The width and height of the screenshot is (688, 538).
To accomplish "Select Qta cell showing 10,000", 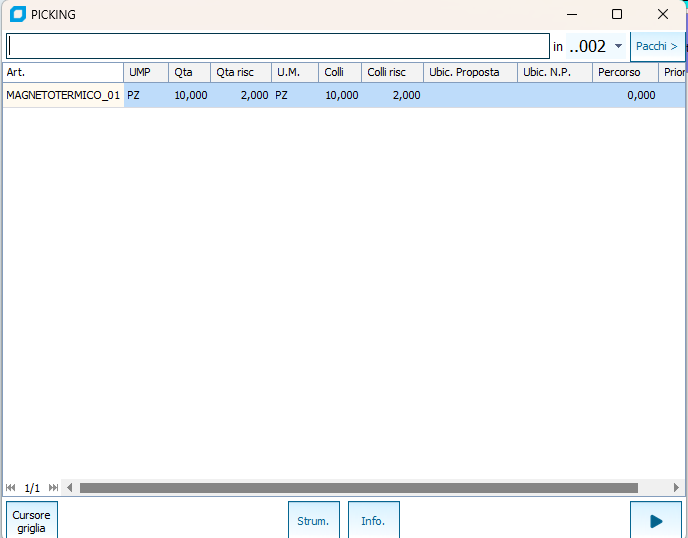I will [190, 95].
